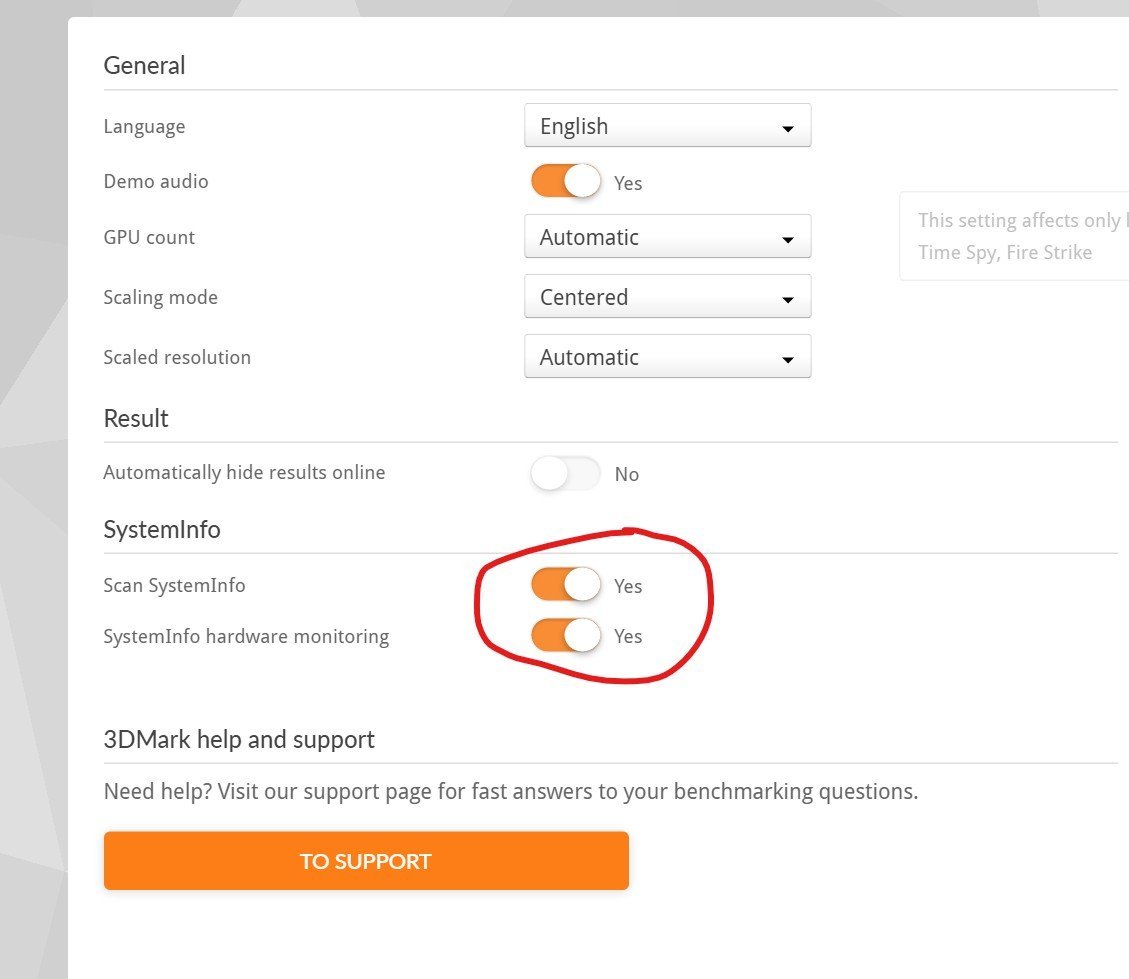Expand the Scaled resolution dropdown

[x=667, y=356]
